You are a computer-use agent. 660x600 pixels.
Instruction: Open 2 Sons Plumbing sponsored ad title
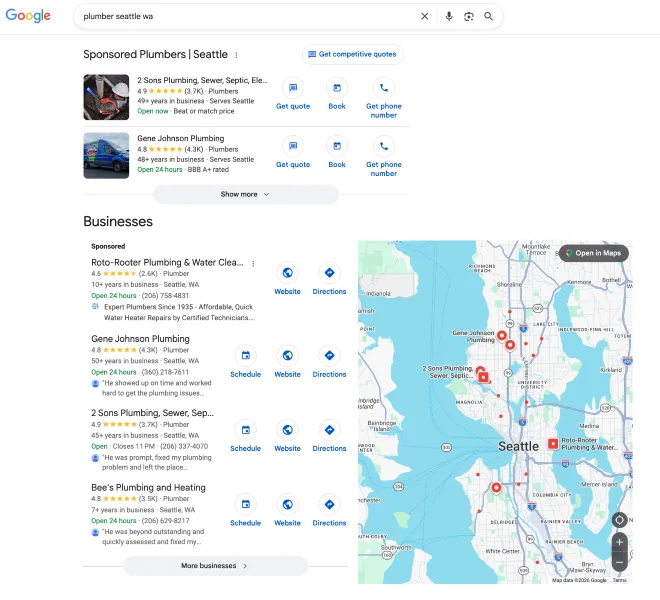(202, 80)
